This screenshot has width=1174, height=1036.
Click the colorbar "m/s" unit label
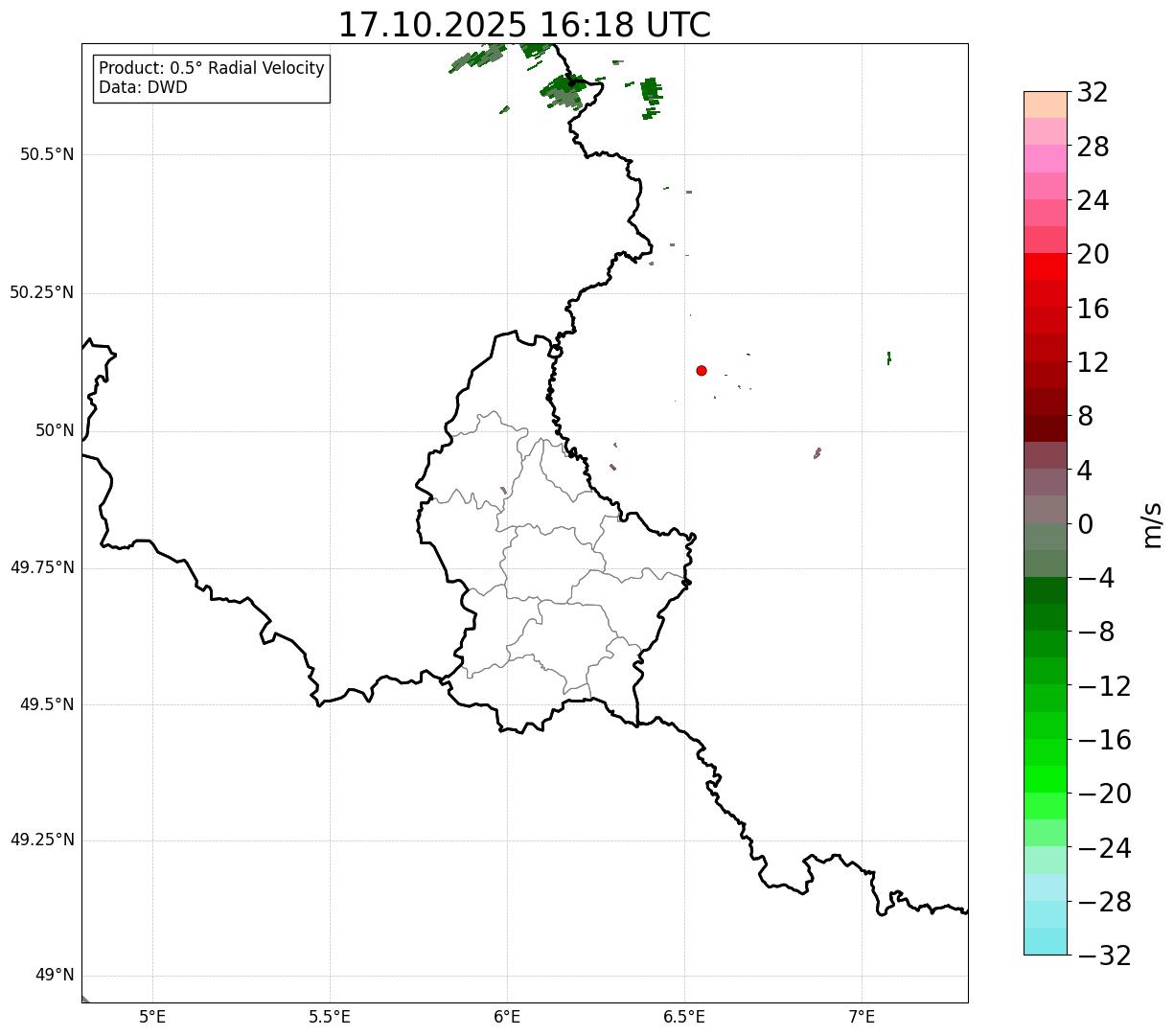tap(1151, 524)
